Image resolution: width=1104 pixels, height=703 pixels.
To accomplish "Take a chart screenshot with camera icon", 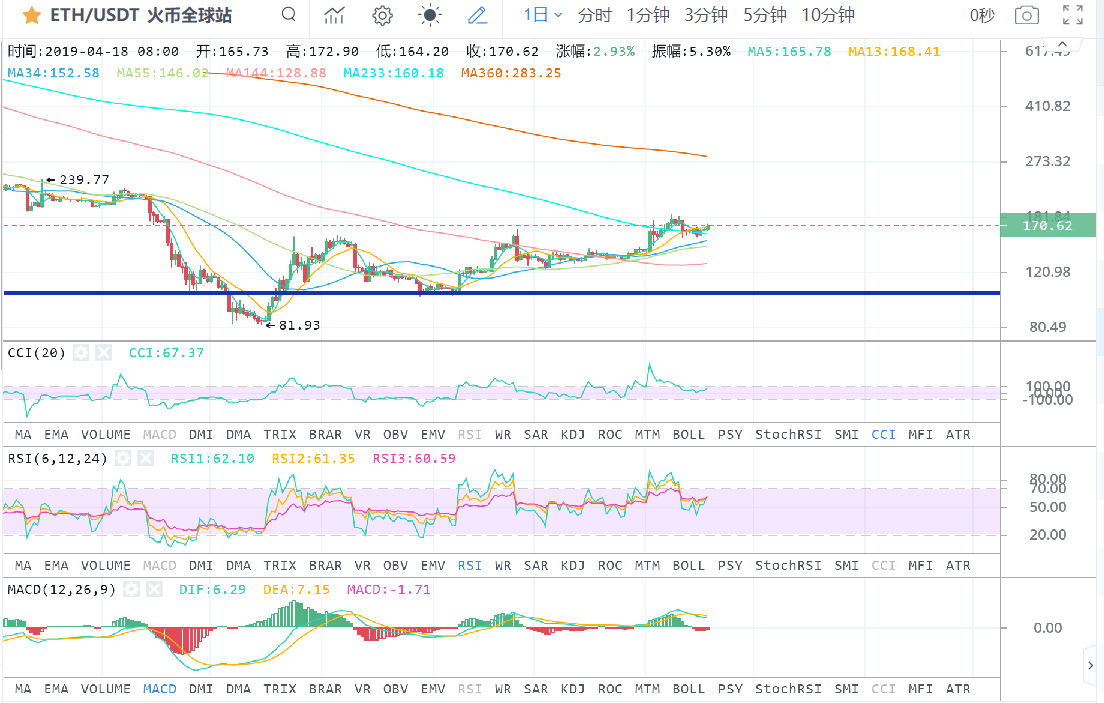I will [x=1026, y=15].
